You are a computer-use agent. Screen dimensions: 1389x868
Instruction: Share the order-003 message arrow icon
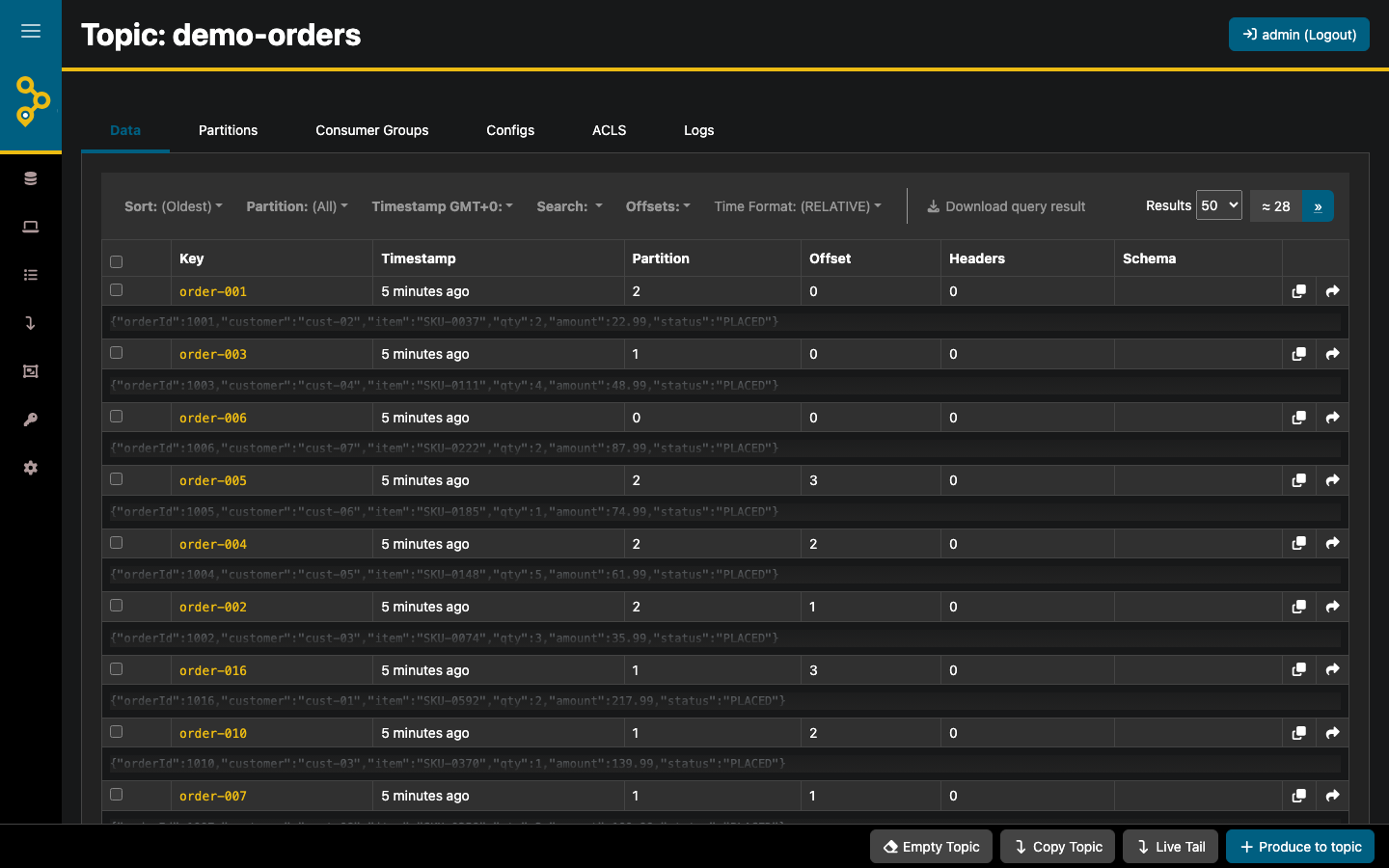(1332, 354)
